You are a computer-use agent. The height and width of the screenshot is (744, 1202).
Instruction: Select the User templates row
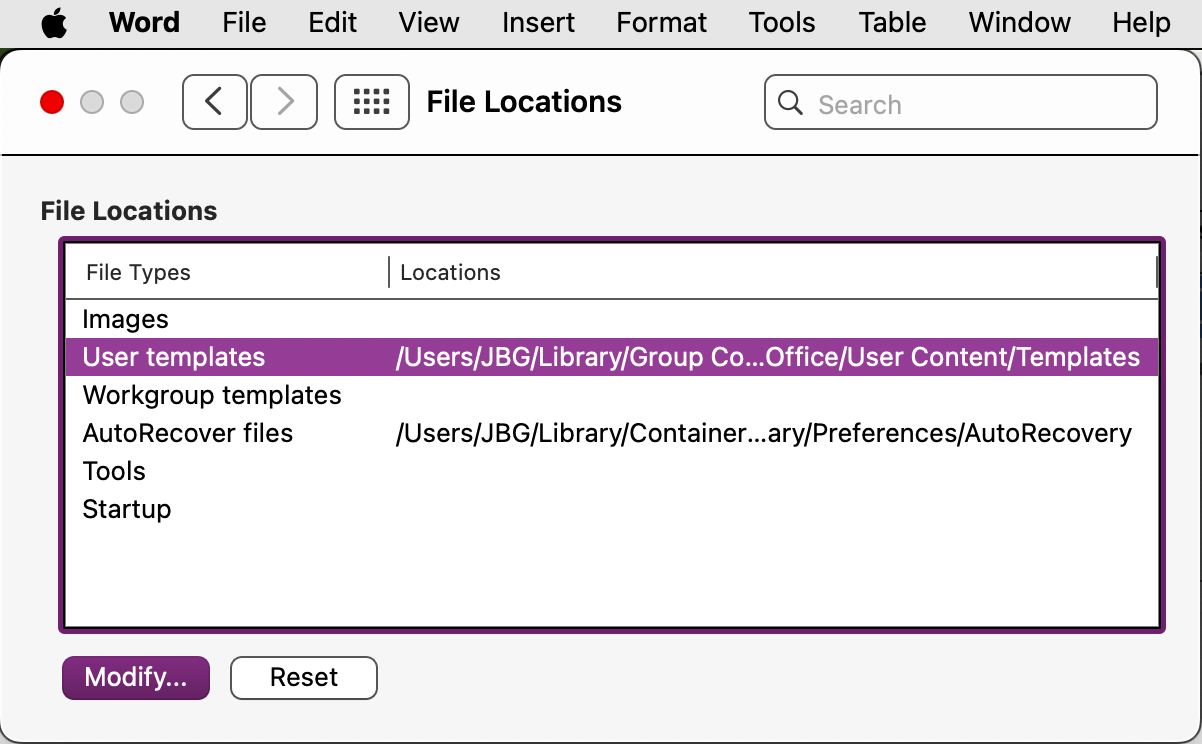click(x=612, y=357)
